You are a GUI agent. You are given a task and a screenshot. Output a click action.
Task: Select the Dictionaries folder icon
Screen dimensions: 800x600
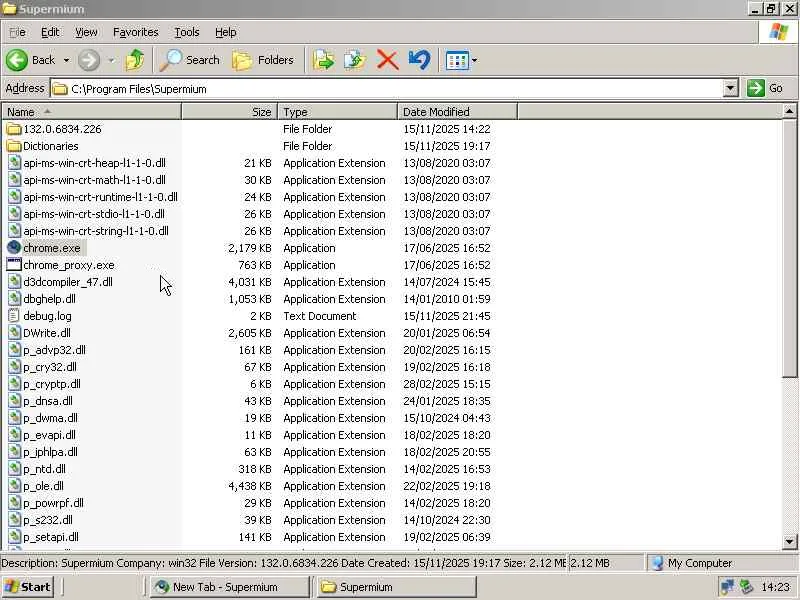tap(14, 146)
